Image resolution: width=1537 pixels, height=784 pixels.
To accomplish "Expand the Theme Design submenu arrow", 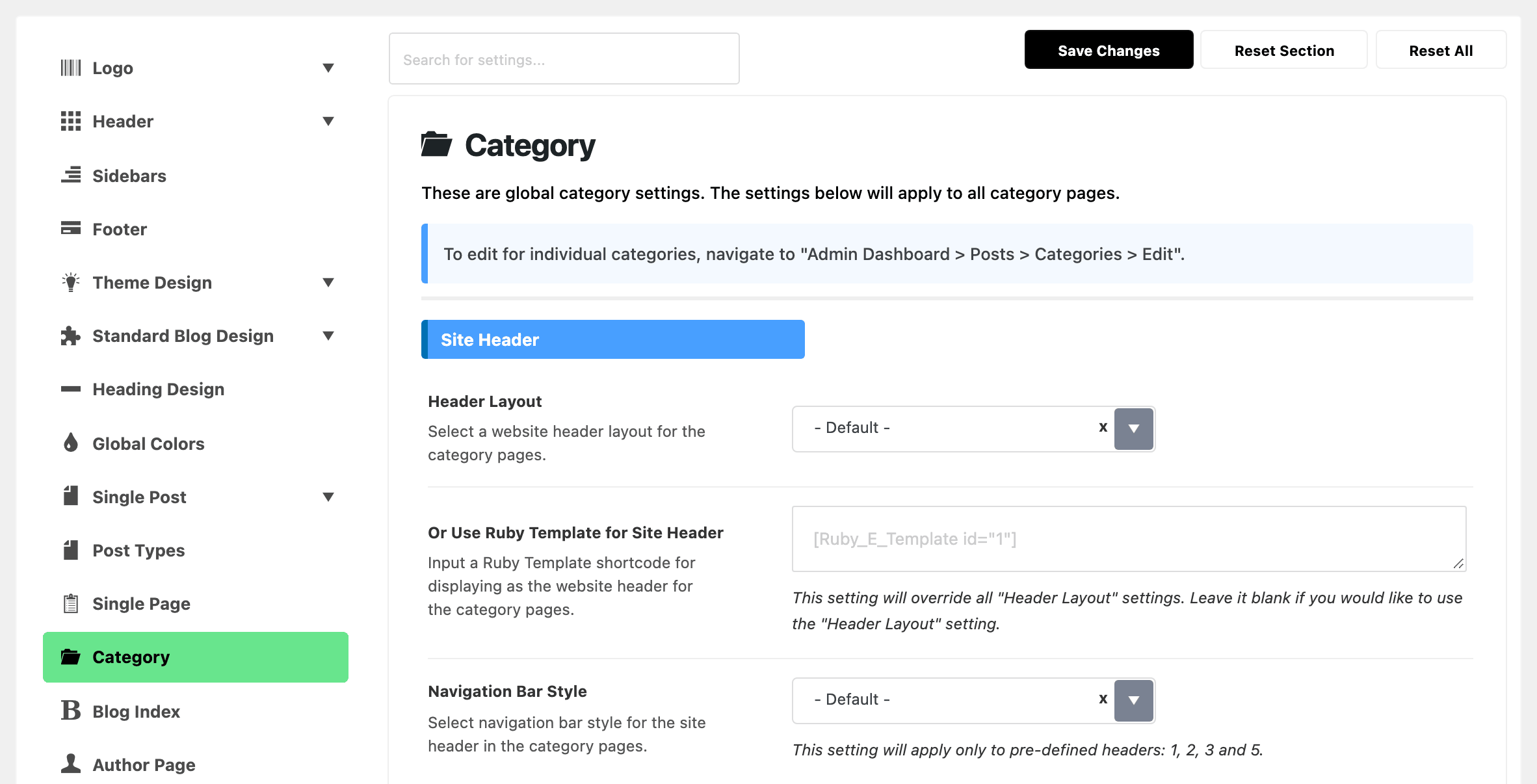I will (x=328, y=282).
